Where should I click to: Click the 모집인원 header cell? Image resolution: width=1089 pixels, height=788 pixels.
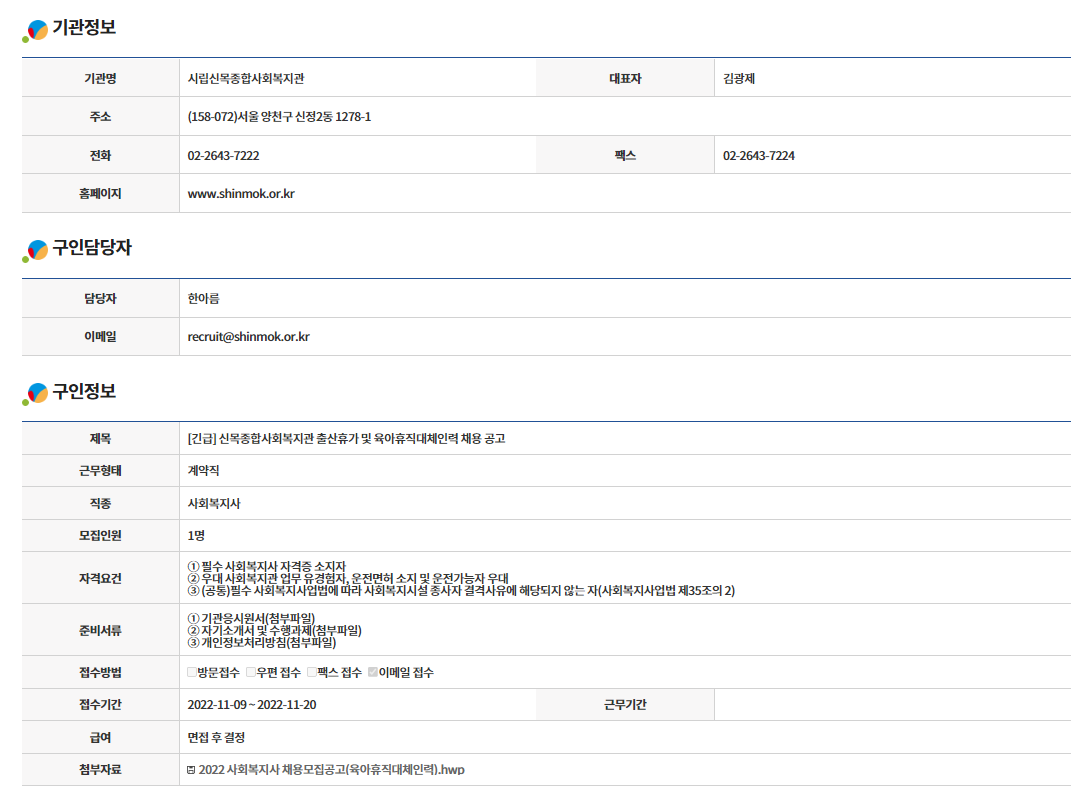(101, 535)
